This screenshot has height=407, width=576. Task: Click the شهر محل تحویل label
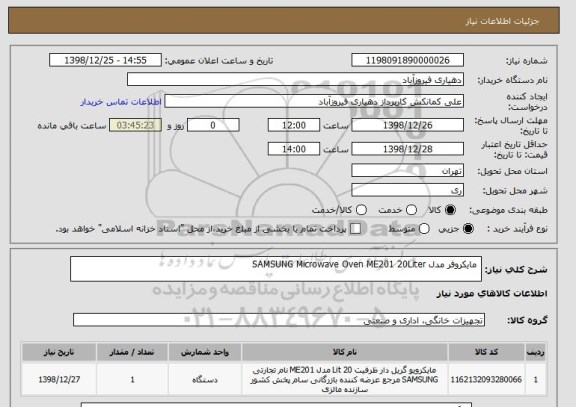click(515, 191)
